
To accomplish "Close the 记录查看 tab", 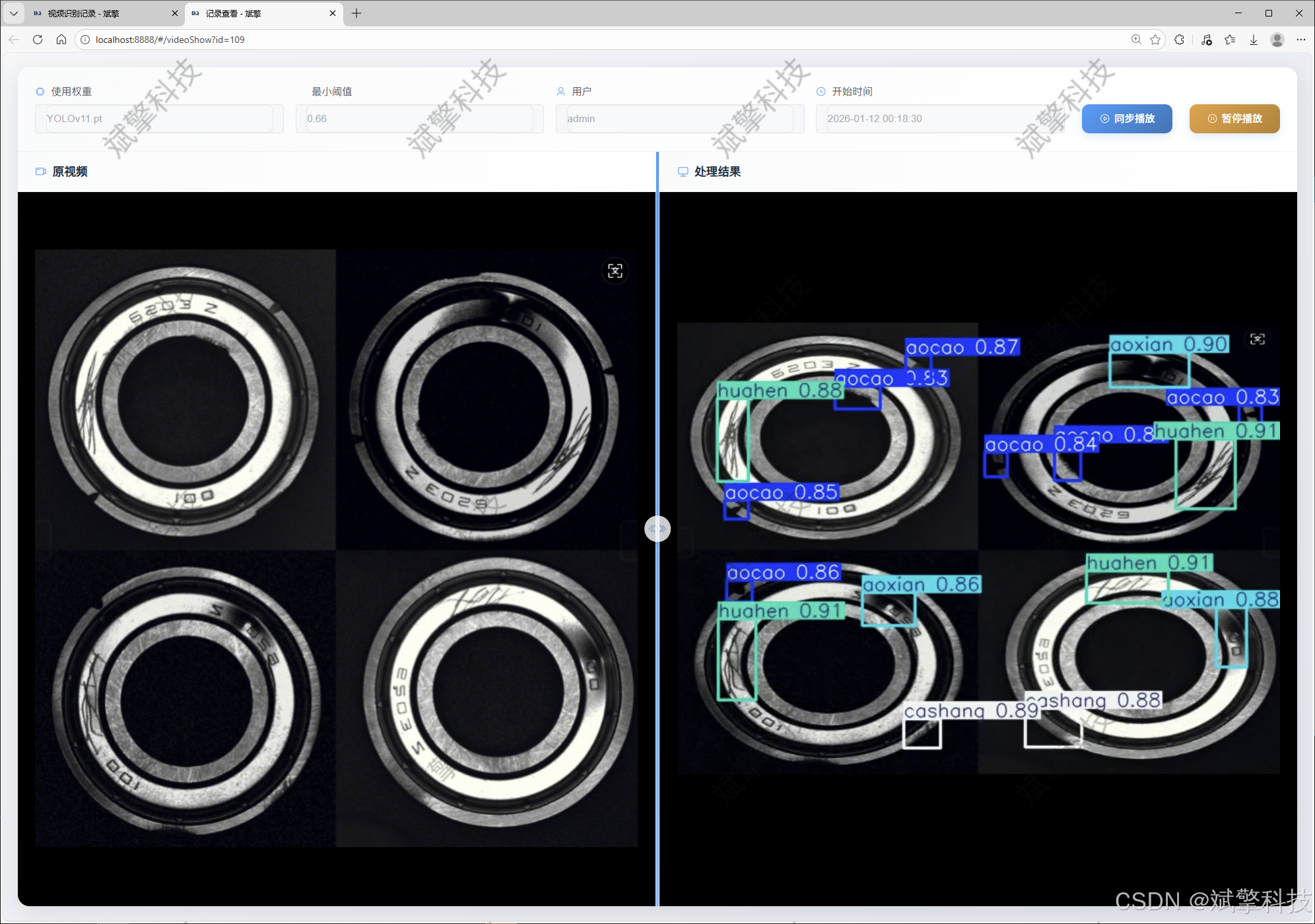I will 333,13.
